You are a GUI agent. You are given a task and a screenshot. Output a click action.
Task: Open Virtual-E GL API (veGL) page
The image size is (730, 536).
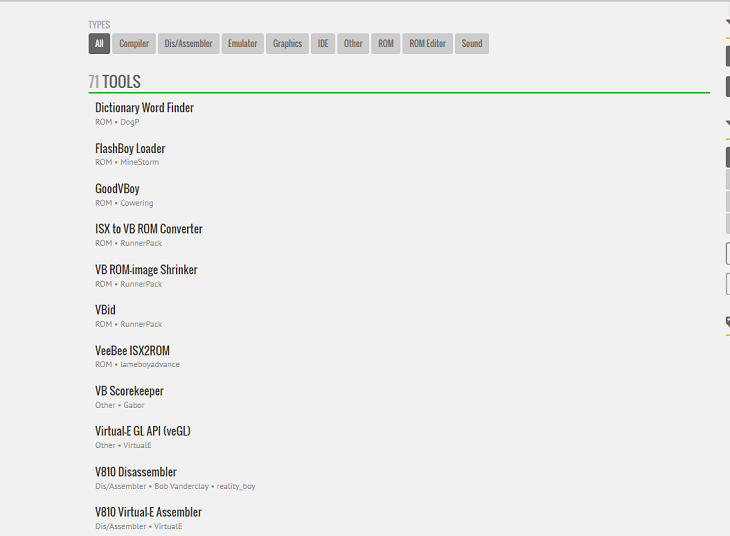(x=143, y=432)
